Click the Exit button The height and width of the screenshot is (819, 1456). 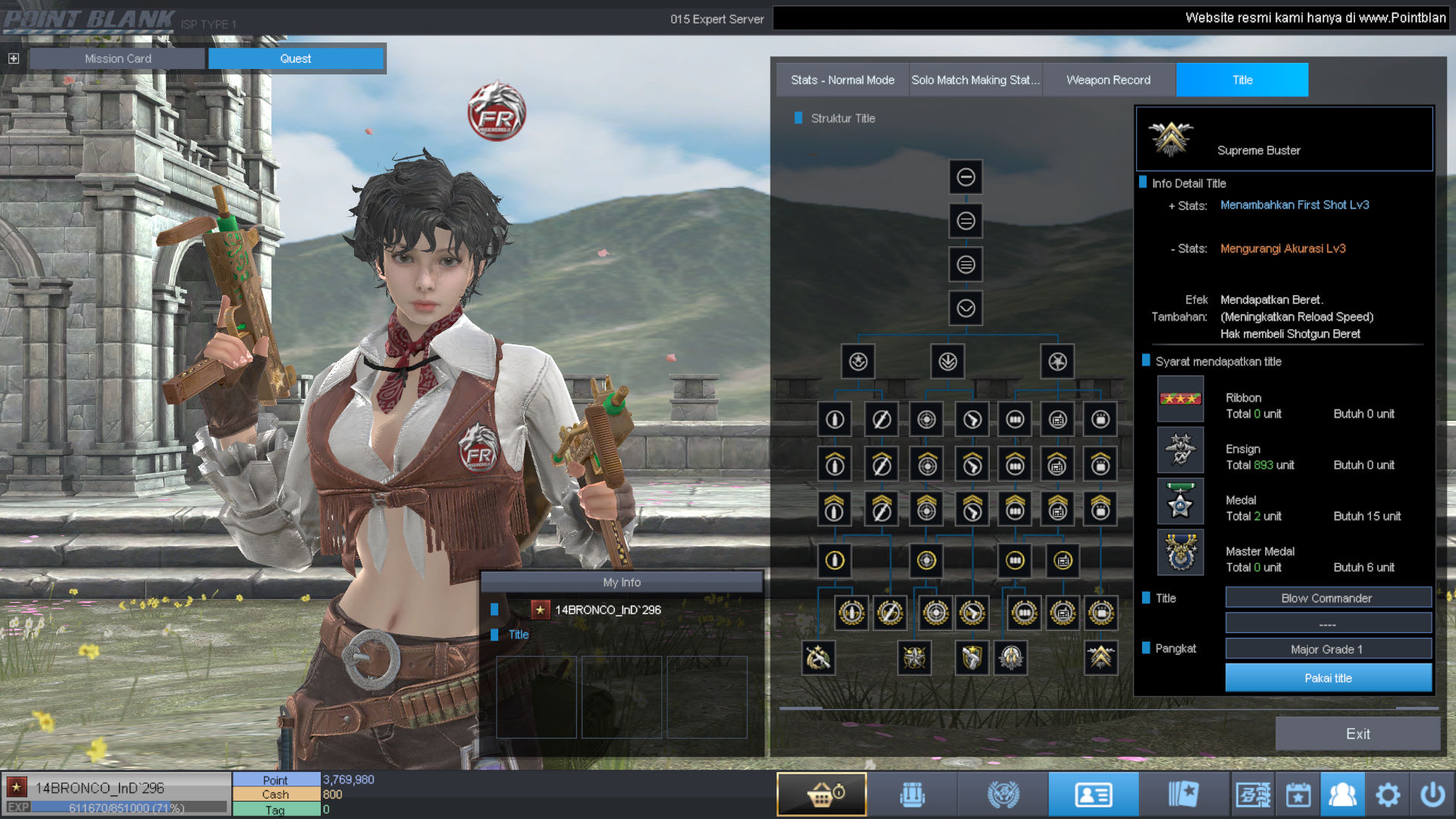(1357, 734)
